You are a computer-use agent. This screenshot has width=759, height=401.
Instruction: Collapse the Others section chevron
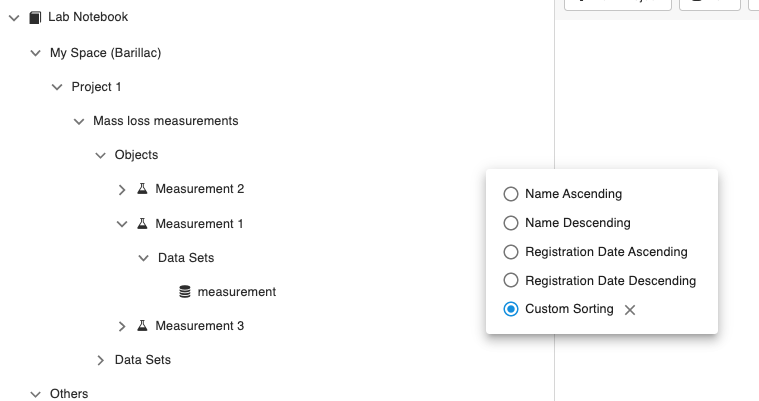35,394
